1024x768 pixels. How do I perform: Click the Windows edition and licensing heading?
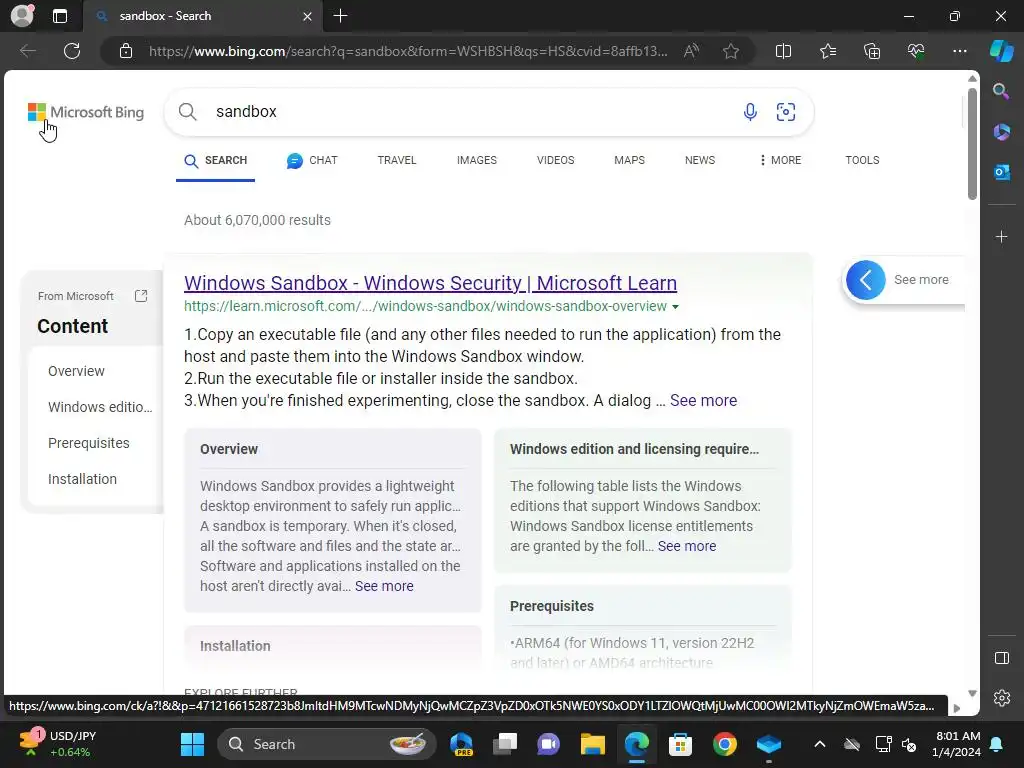tap(634, 449)
